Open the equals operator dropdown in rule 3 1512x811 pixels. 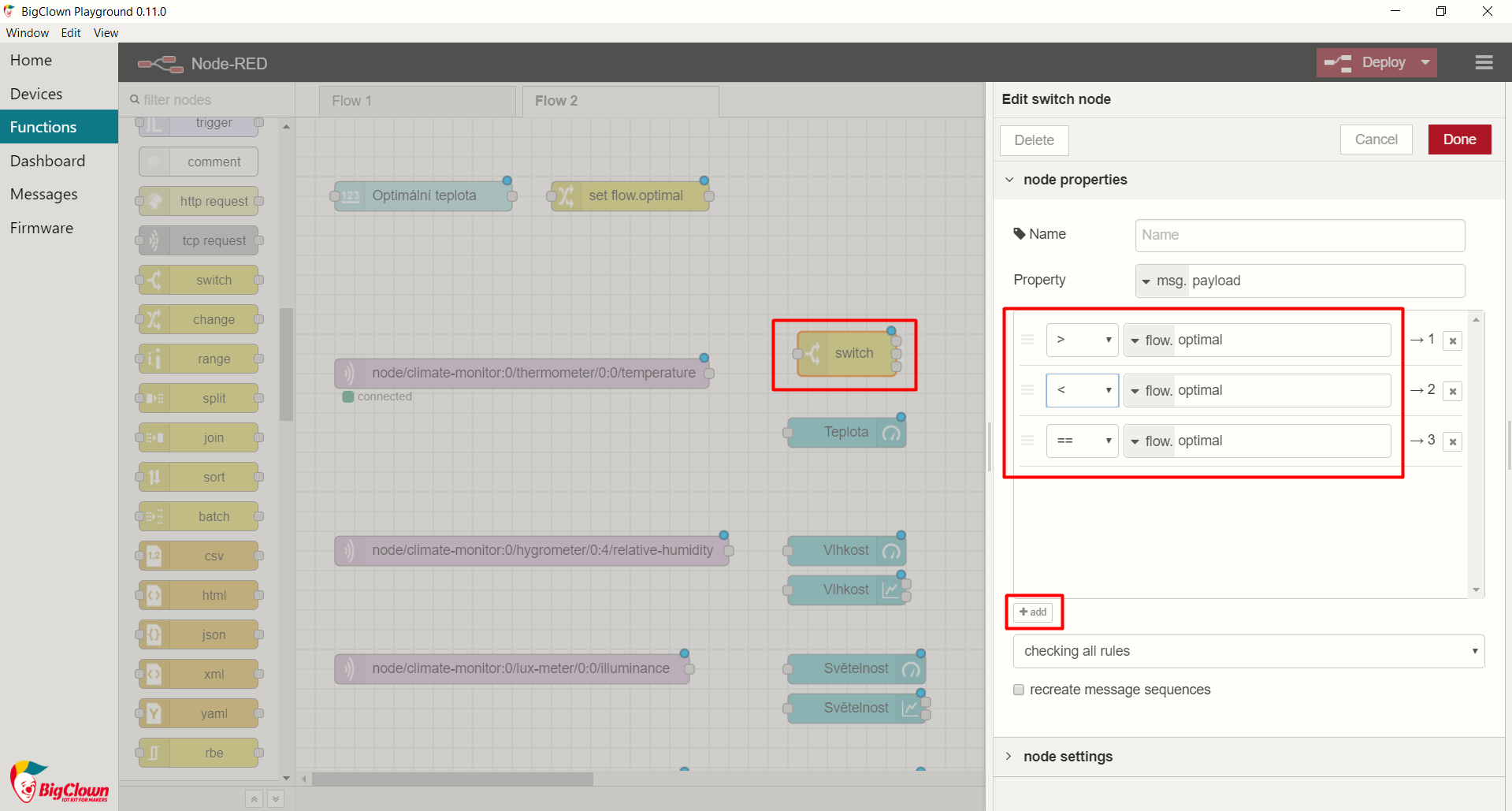click(1083, 441)
